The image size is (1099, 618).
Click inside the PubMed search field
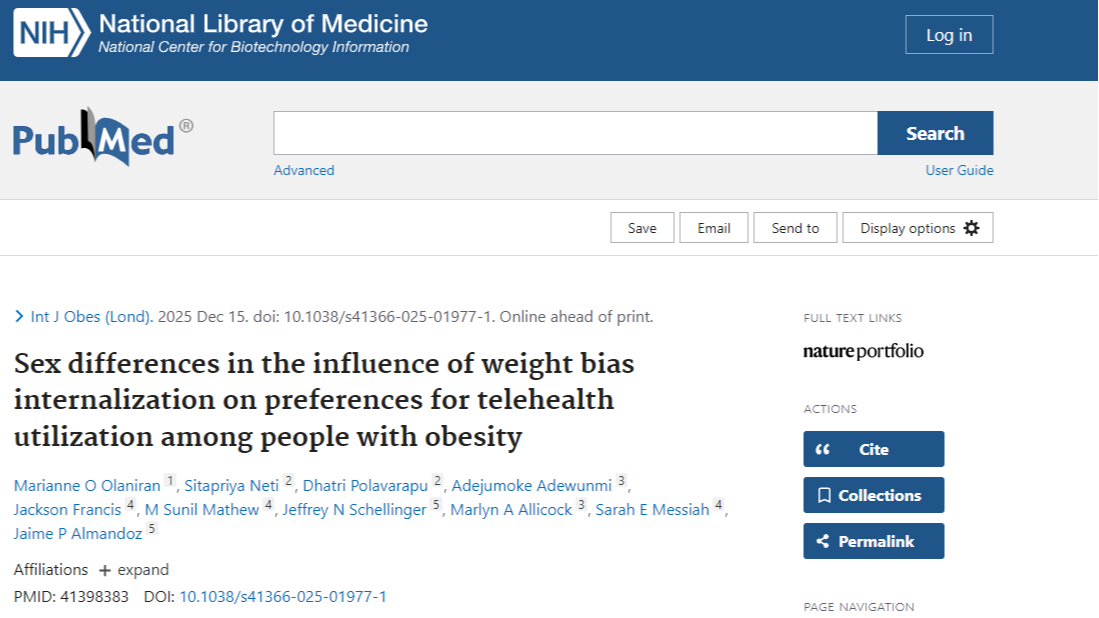point(575,133)
